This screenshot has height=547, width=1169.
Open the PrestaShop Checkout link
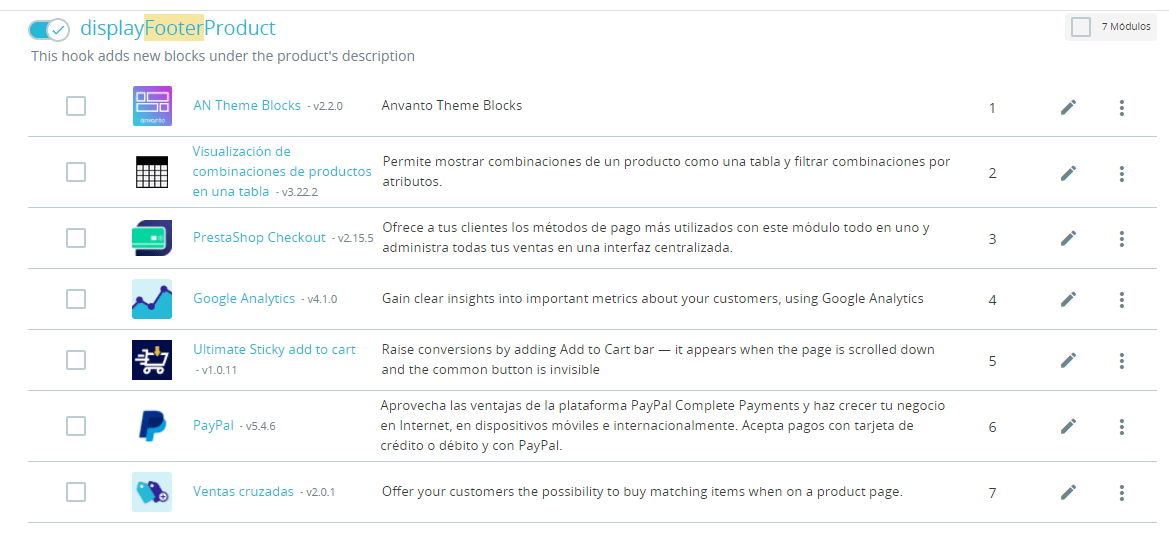tap(259, 238)
